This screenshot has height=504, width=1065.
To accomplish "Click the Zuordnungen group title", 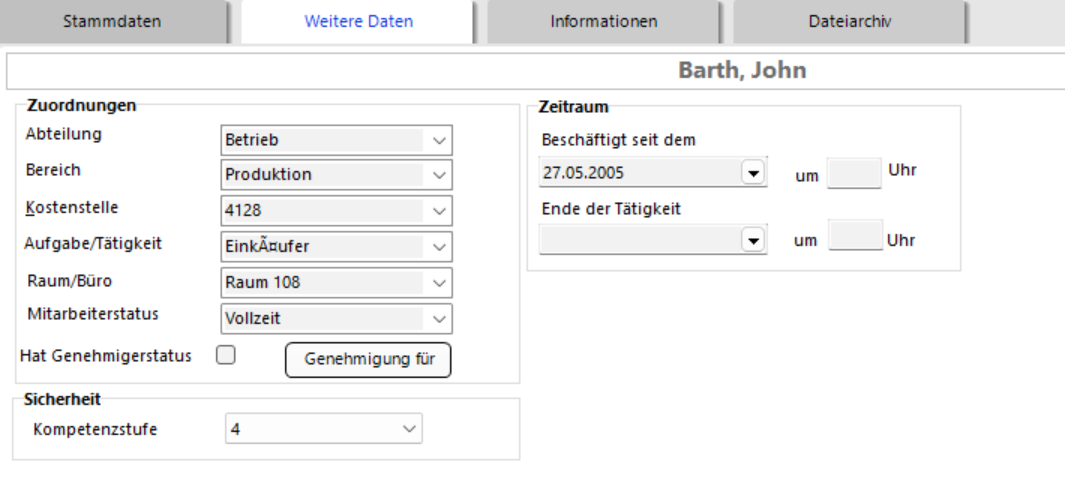I will tap(82, 105).
